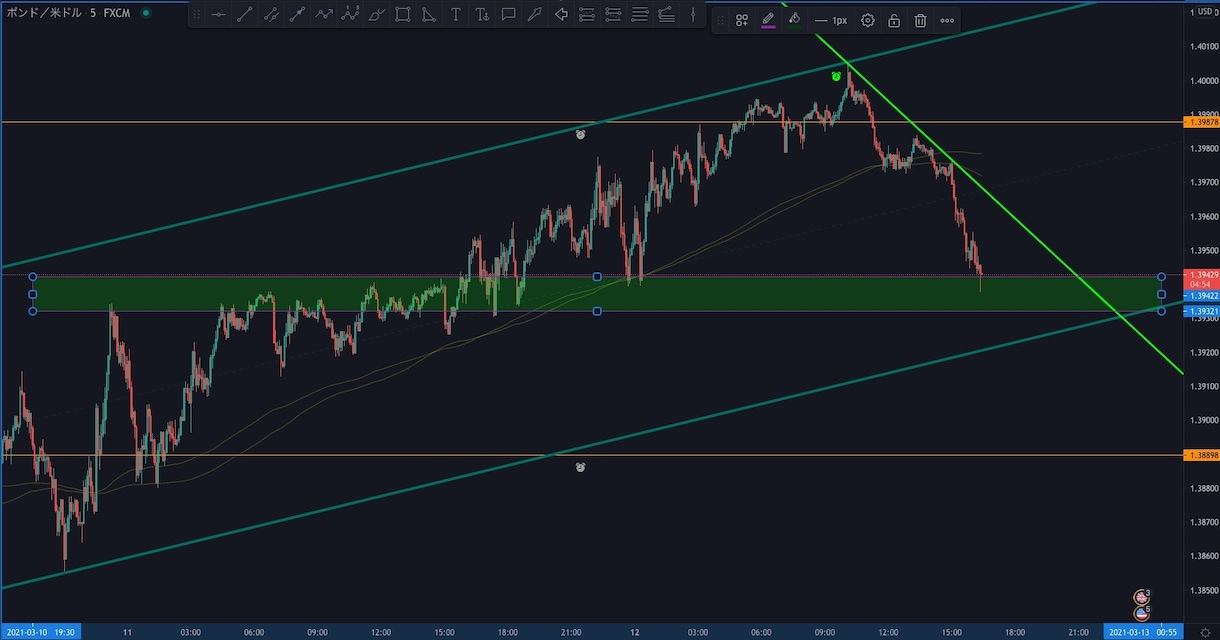The height and width of the screenshot is (640, 1220).
Task: Pick the fan lines drawing tool
Action: pos(666,15)
